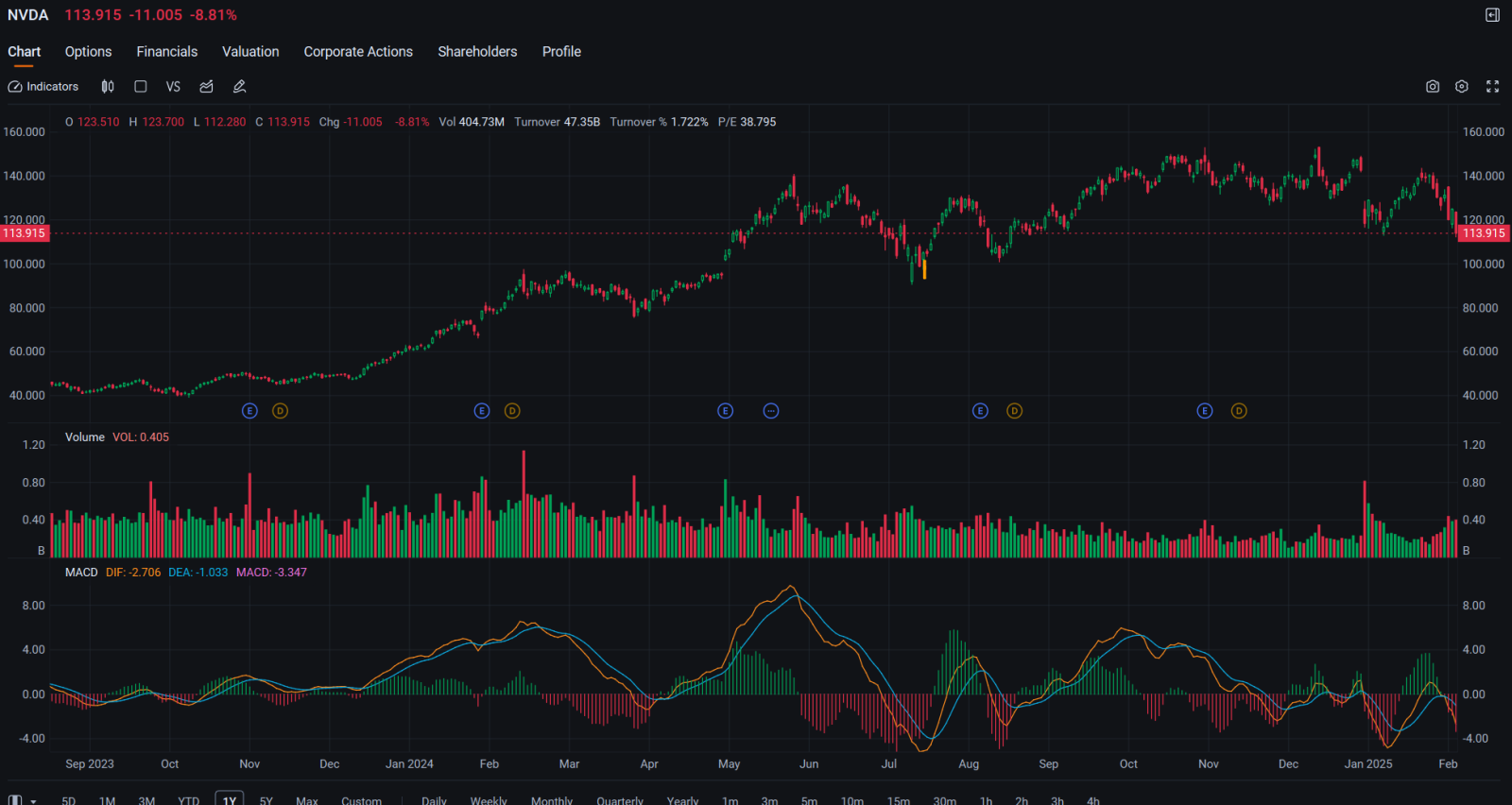Open the Financials tab
This screenshot has width=1512, height=805.
pyautogui.click(x=167, y=52)
